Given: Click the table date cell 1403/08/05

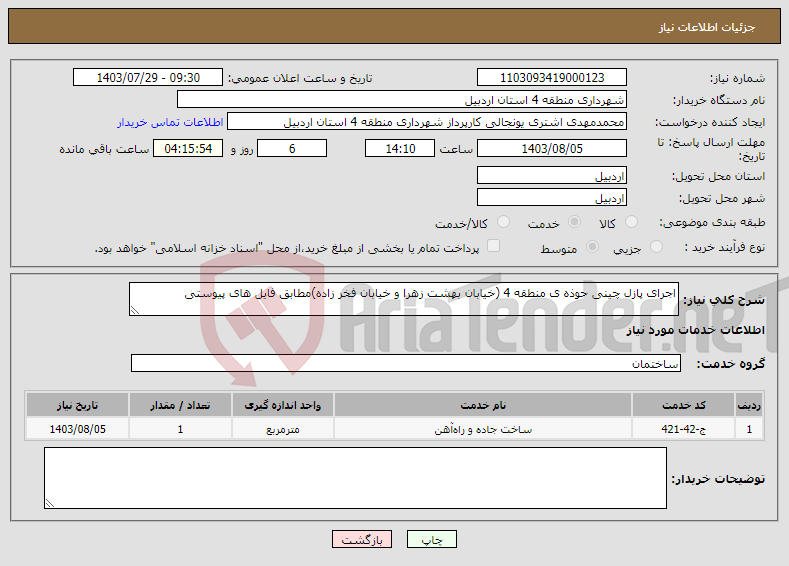Looking at the screenshot, I should (77, 429).
